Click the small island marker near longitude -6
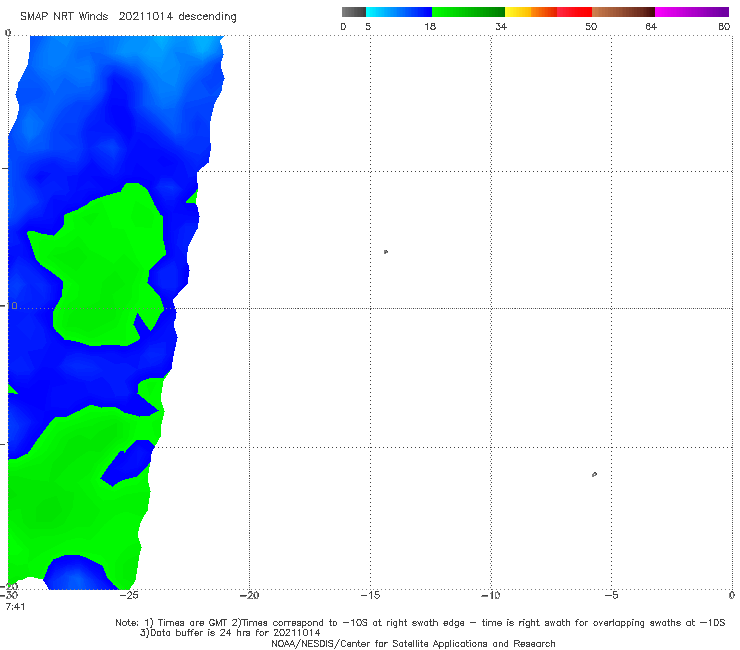This screenshot has height=650, width=740. pyautogui.click(x=594, y=474)
